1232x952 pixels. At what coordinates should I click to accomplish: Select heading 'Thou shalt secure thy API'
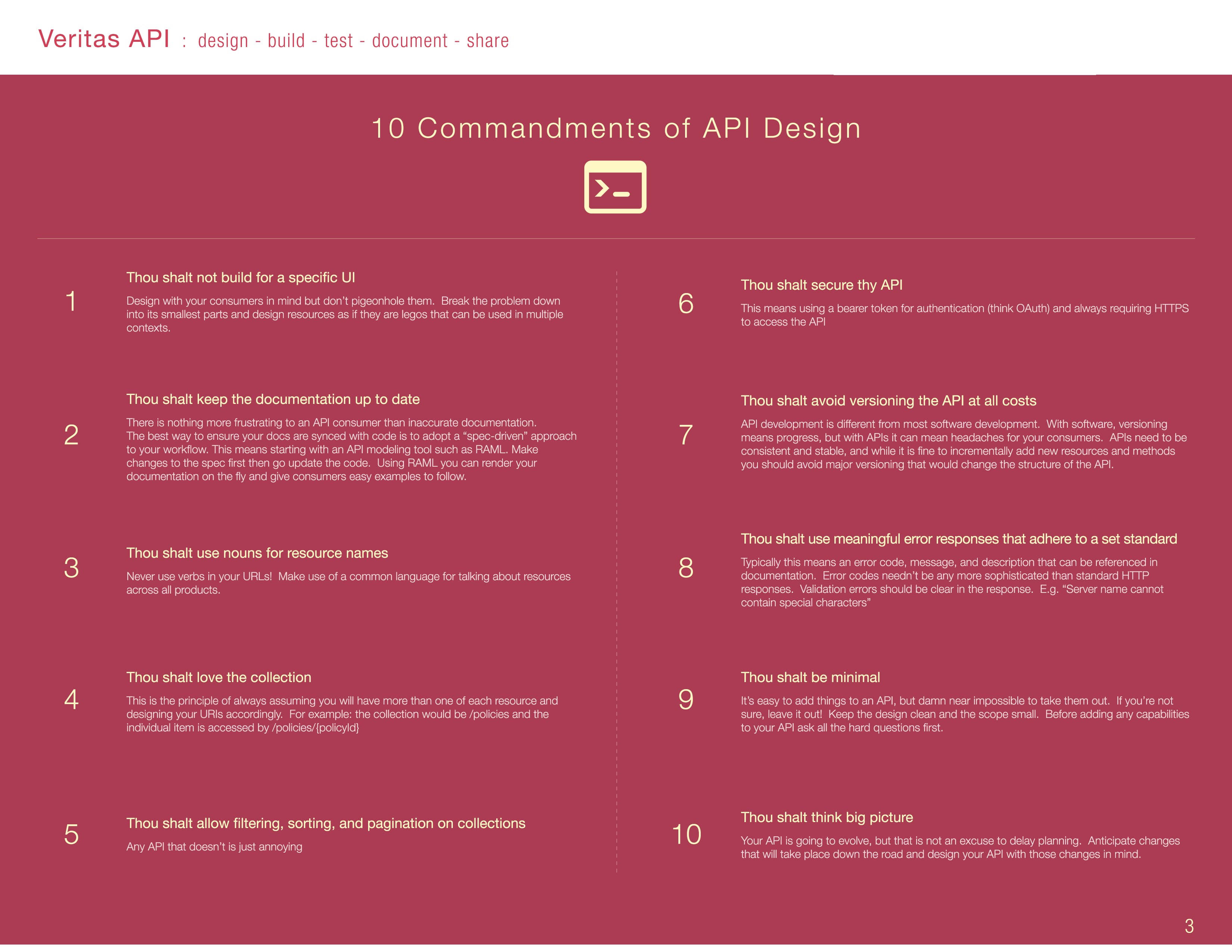click(821, 285)
